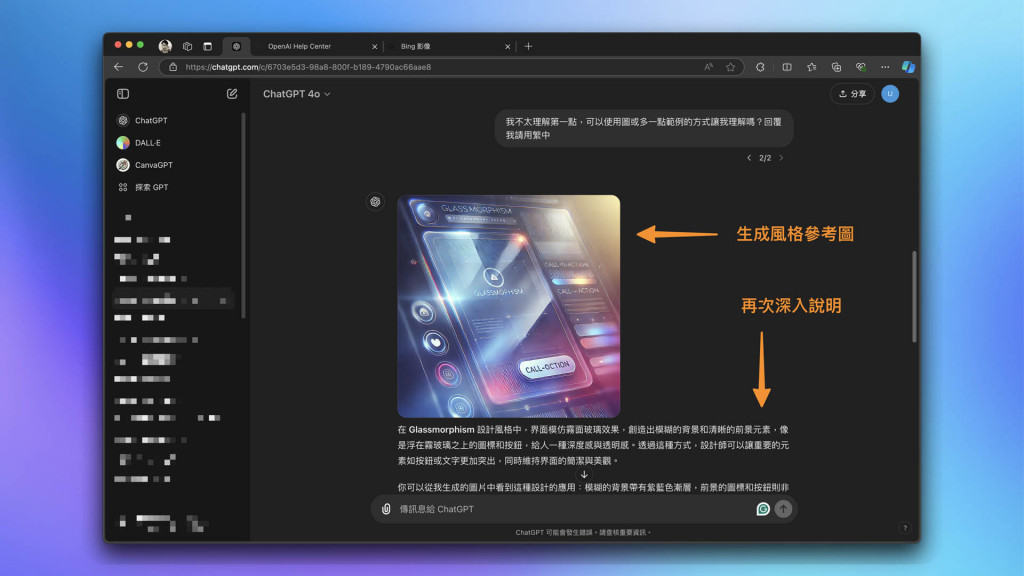Select the active ChatGPT tab
The height and width of the screenshot is (576, 1024).
click(236, 46)
